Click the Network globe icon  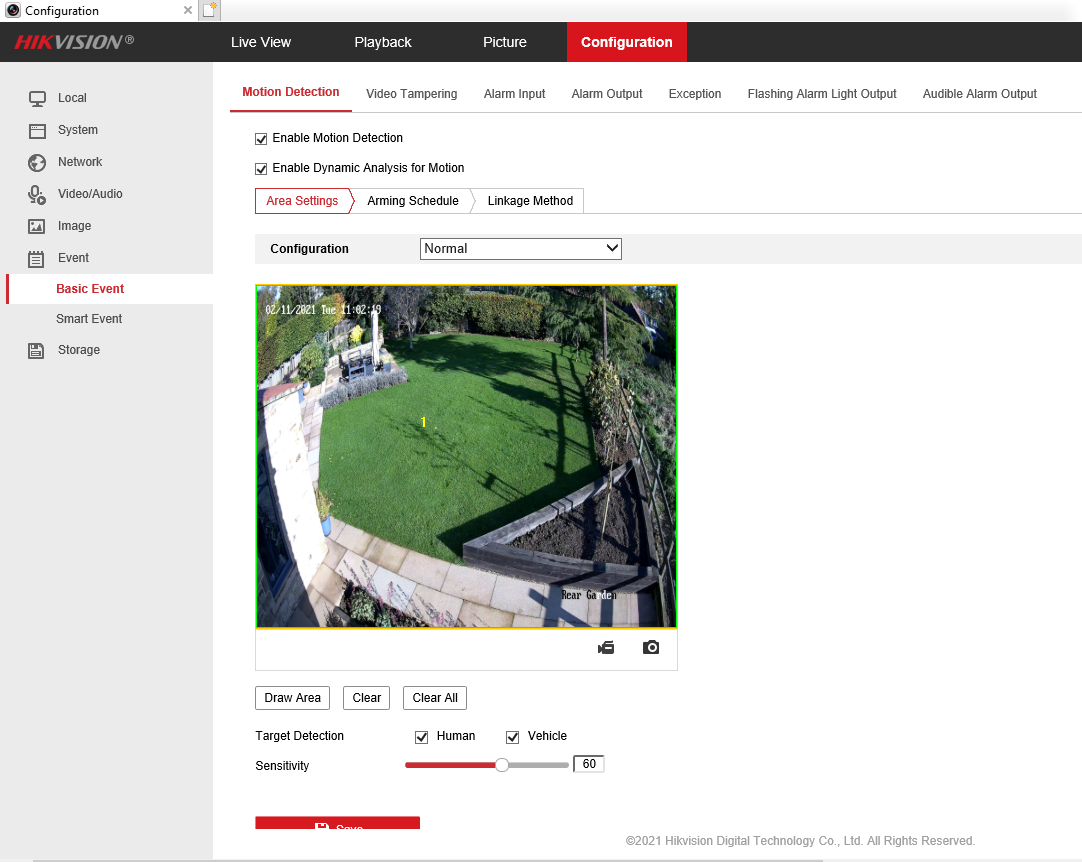tap(37, 162)
